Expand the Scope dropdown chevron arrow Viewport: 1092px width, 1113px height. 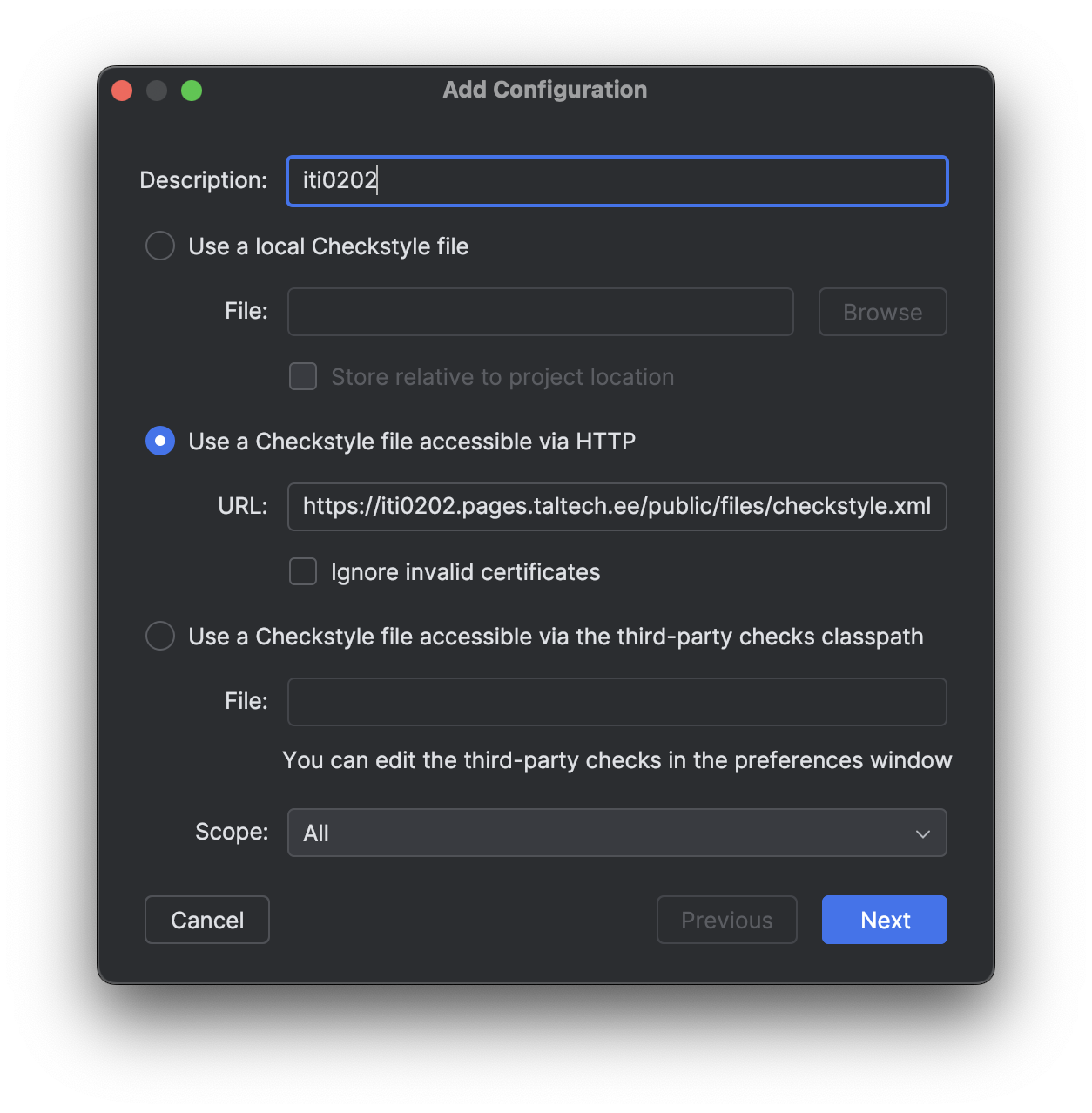point(922,833)
